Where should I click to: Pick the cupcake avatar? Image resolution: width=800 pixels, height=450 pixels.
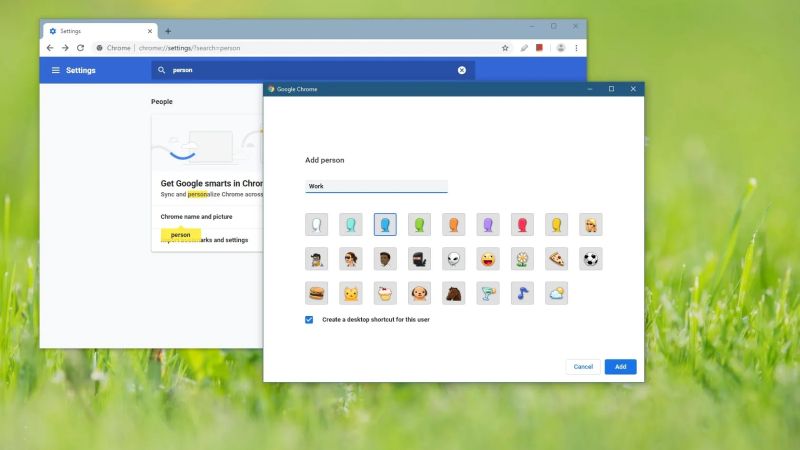(x=385, y=293)
